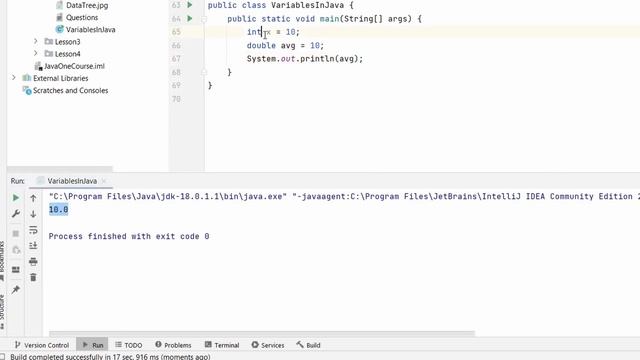Open Services tool window
Viewport: 640px width, 360px height.
[268, 345]
